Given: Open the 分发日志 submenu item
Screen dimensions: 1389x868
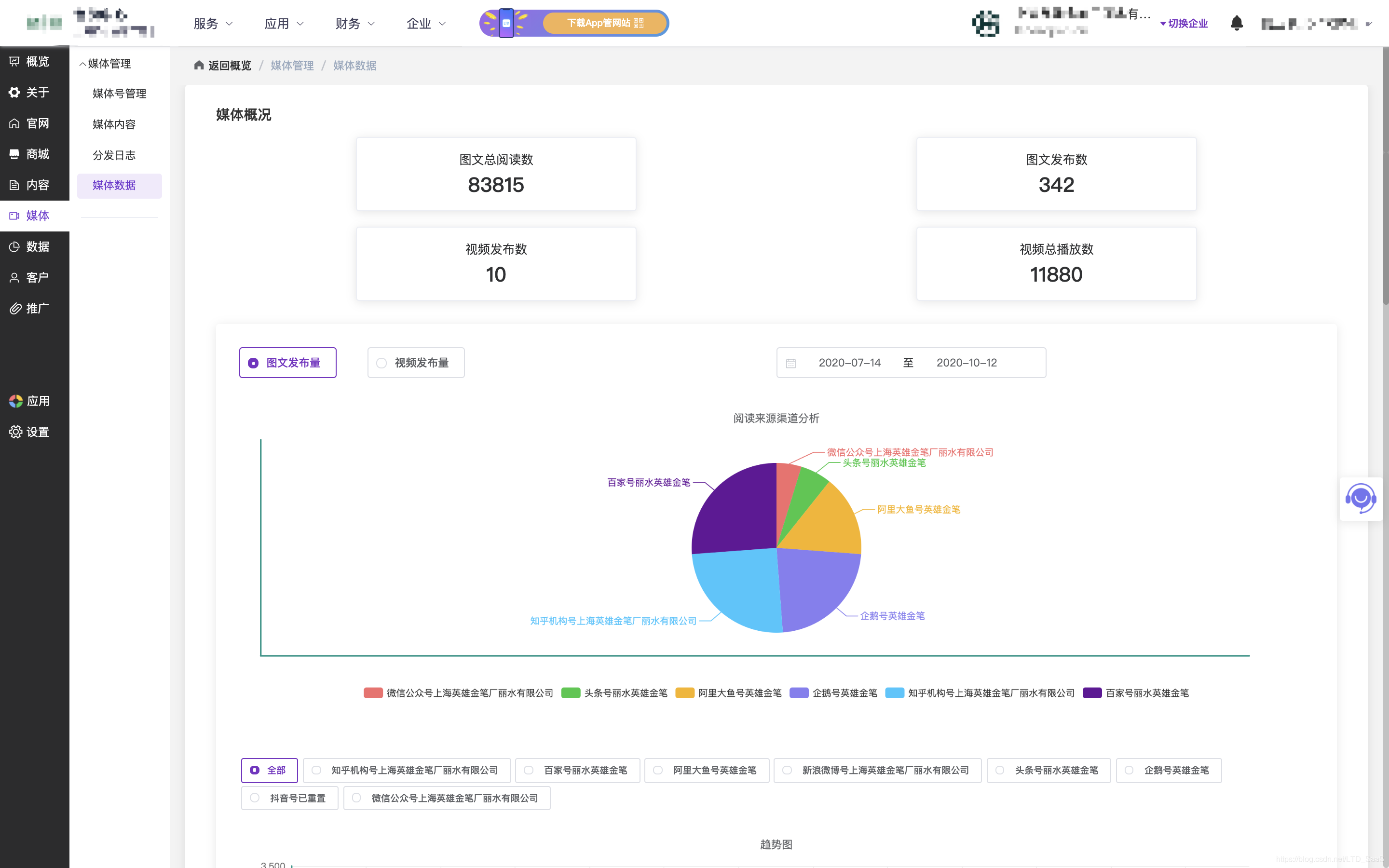Looking at the screenshot, I should click(114, 155).
